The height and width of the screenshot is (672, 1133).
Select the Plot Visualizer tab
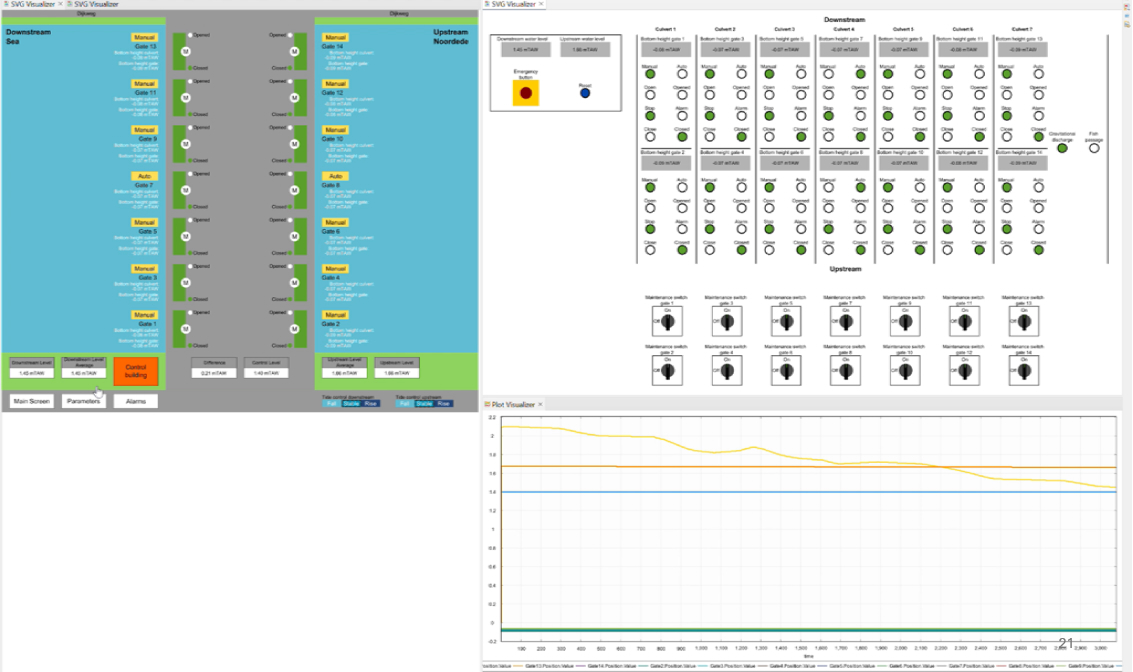pyautogui.click(x=512, y=404)
